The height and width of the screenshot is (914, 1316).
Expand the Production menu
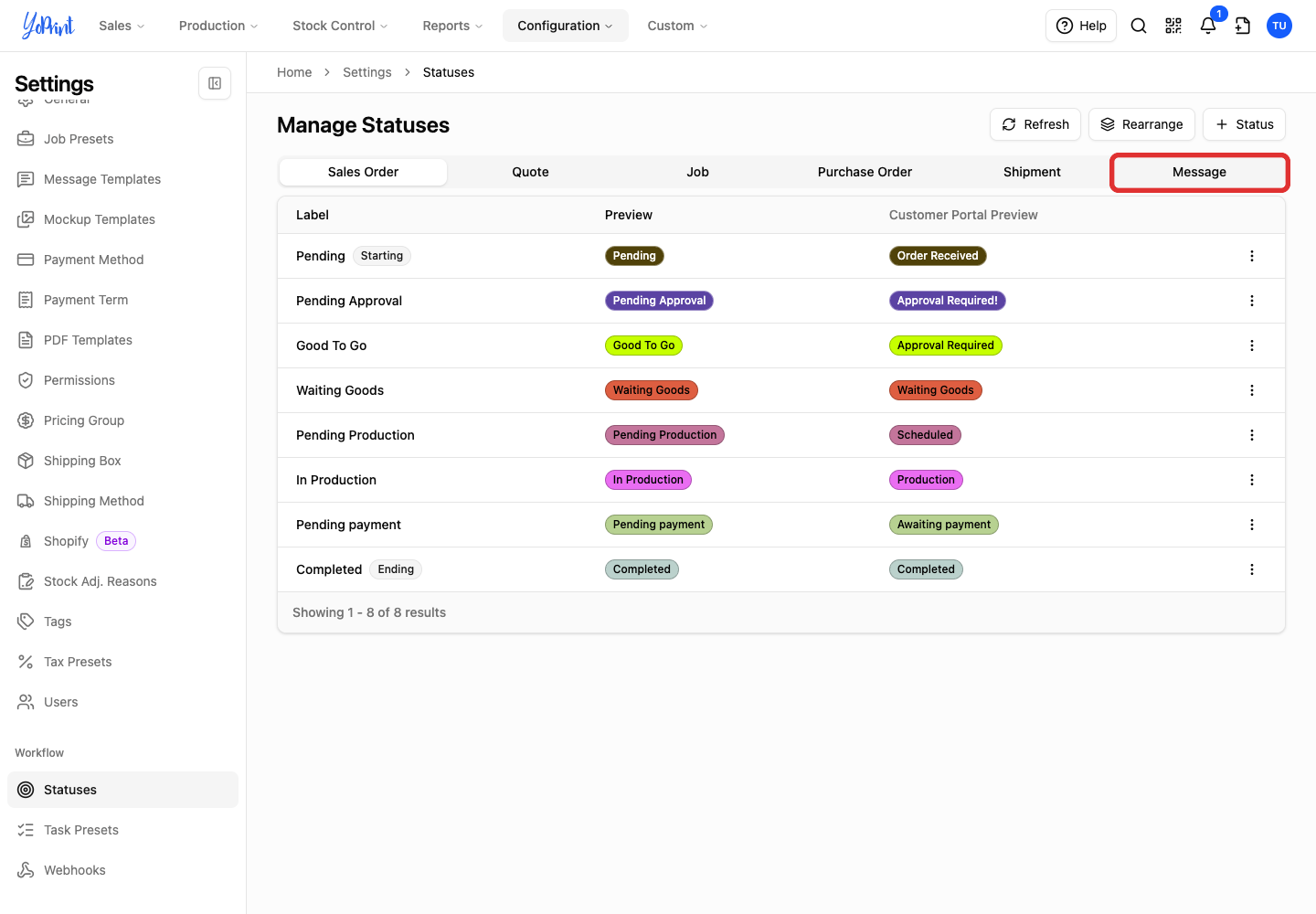click(218, 26)
